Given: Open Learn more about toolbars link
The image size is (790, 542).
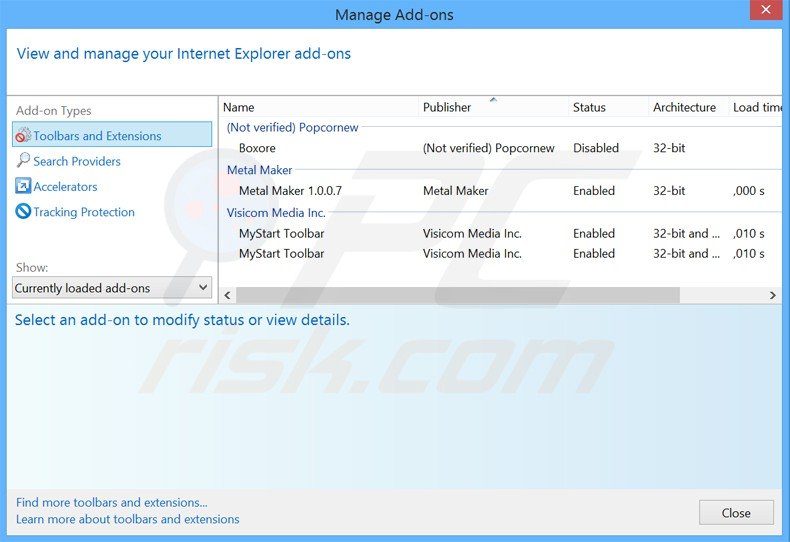Looking at the screenshot, I should point(128,519).
